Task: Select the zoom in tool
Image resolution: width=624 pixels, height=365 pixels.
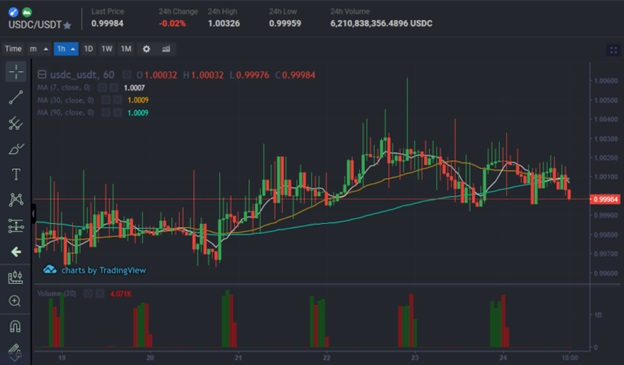Action: [x=15, y=301]
